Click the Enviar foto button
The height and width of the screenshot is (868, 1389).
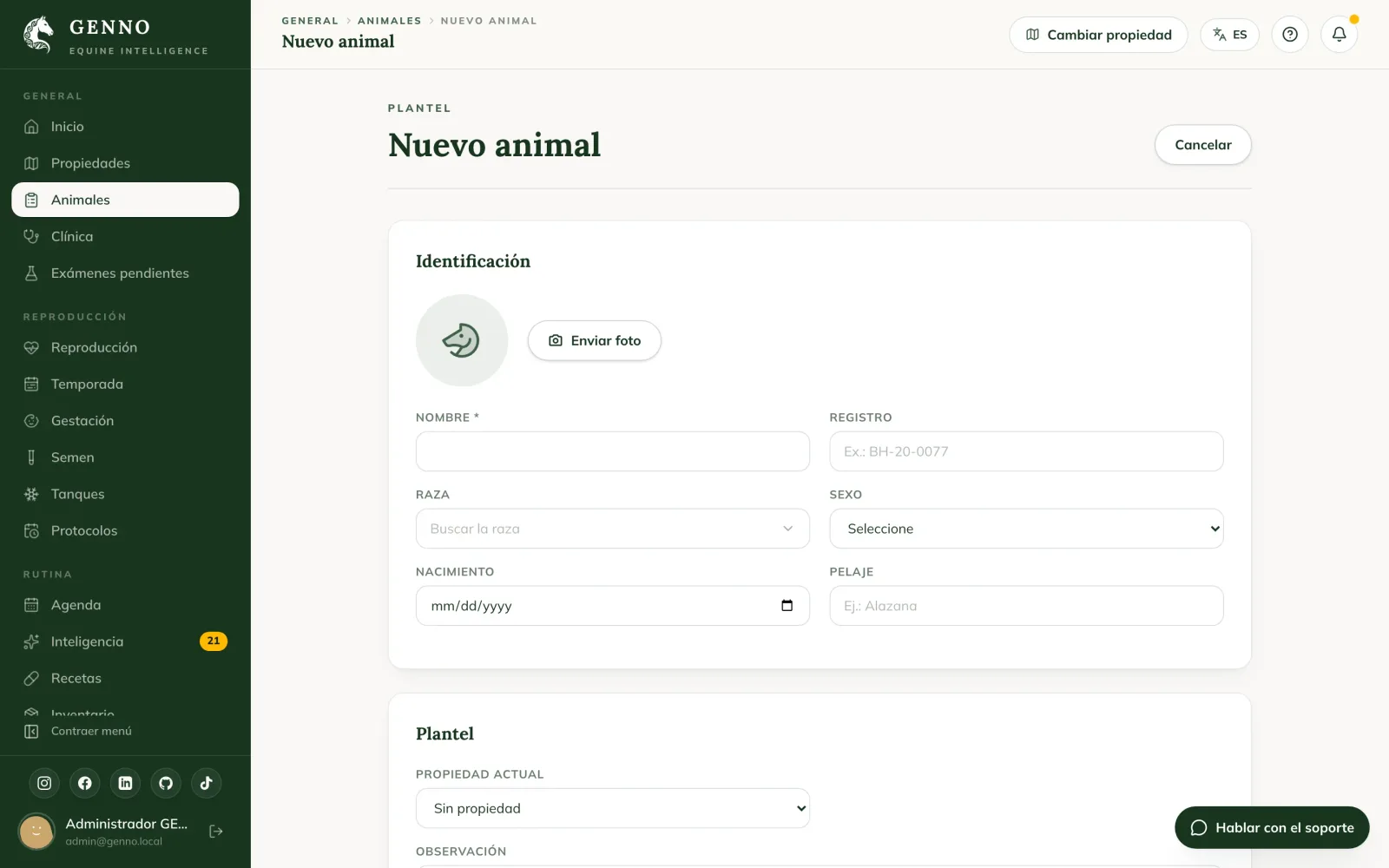click(x=595, y=340)
